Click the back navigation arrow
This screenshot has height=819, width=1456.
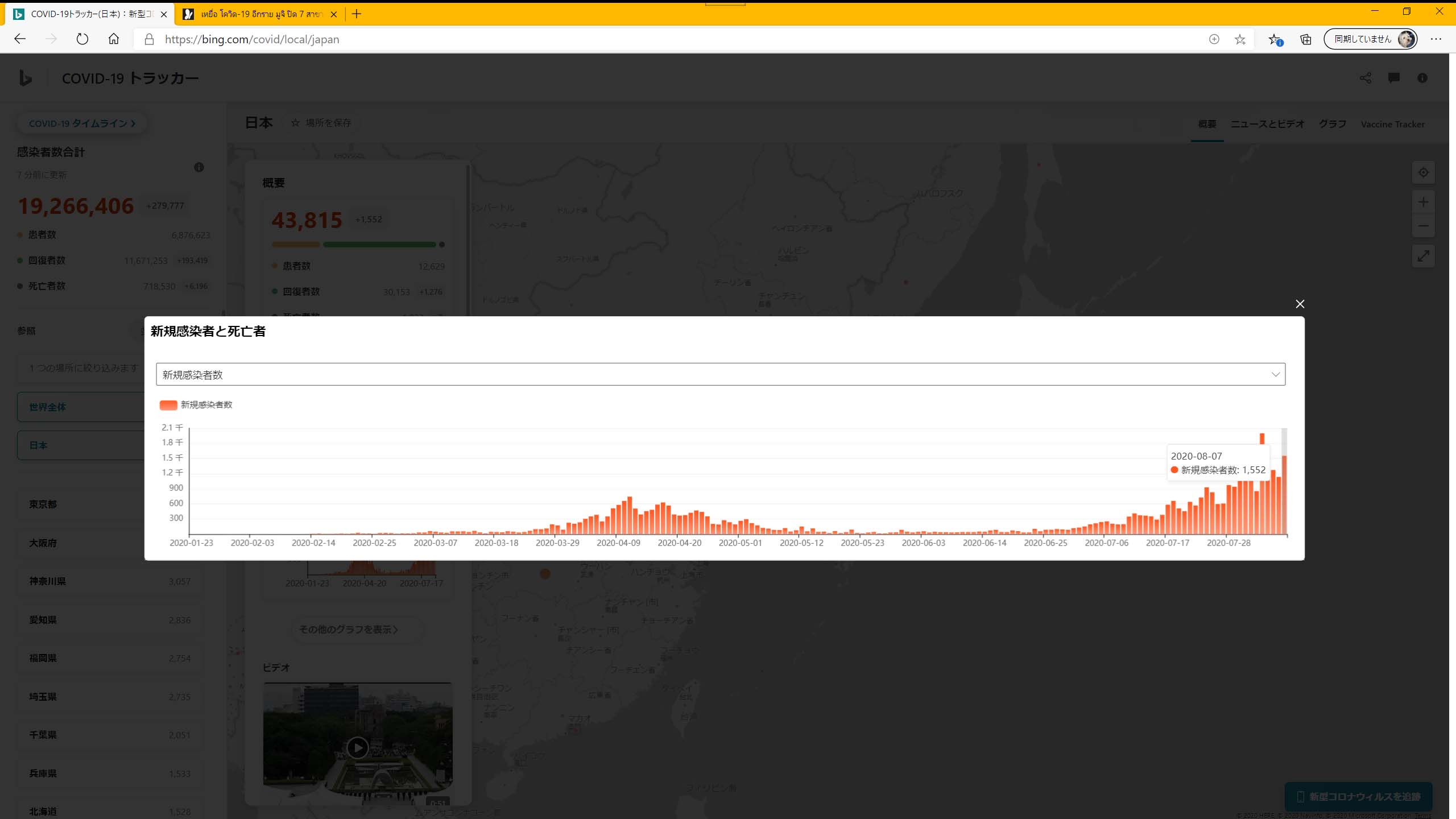point(20,39)
